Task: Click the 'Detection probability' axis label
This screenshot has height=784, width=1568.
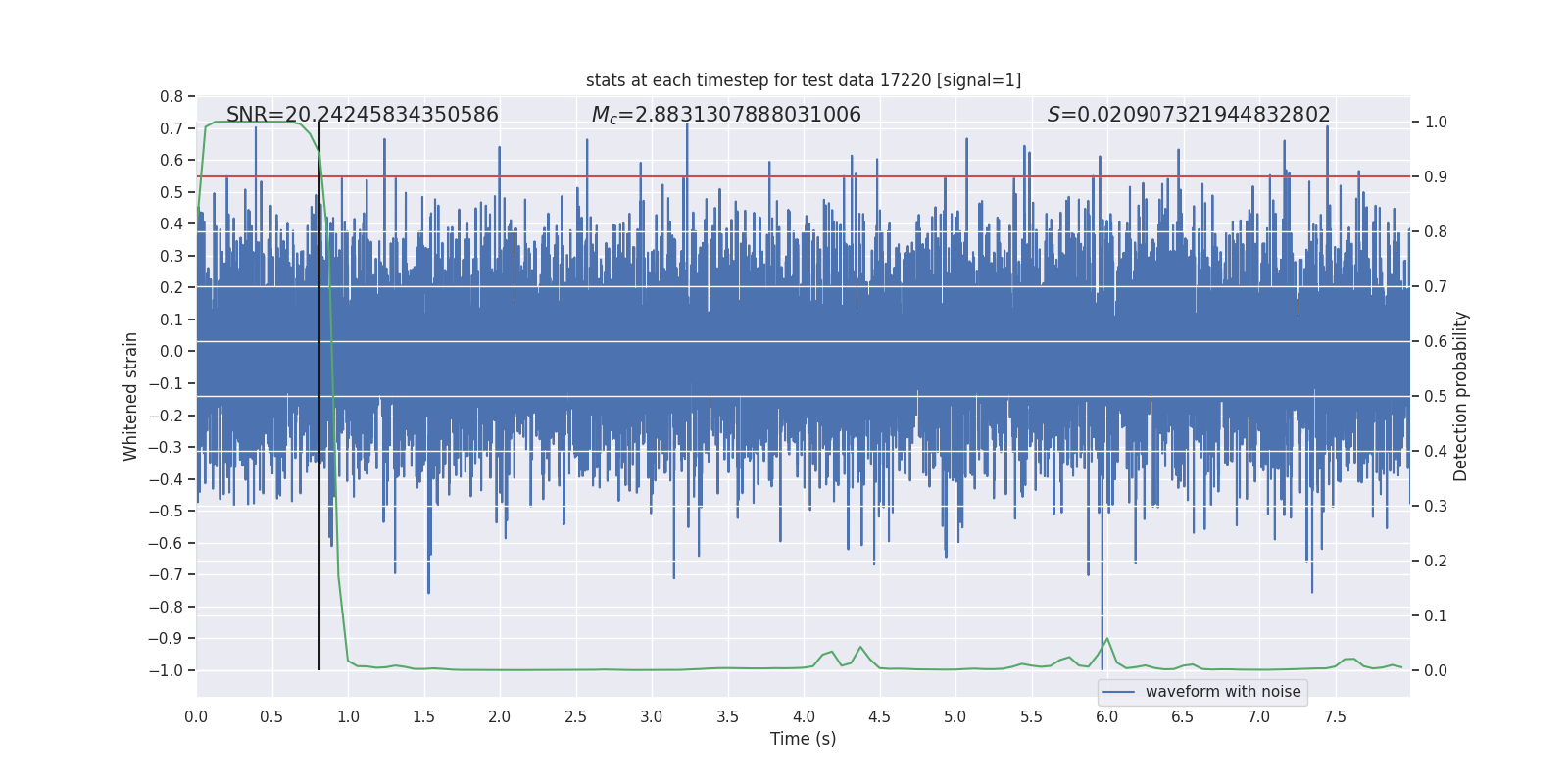Action: (x=1461, y=396)
